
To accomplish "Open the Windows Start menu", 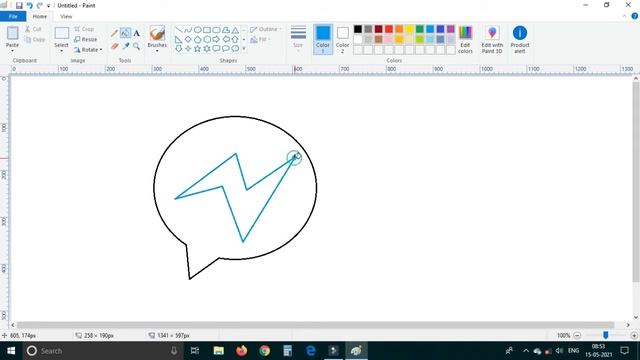I will point(11,351).
